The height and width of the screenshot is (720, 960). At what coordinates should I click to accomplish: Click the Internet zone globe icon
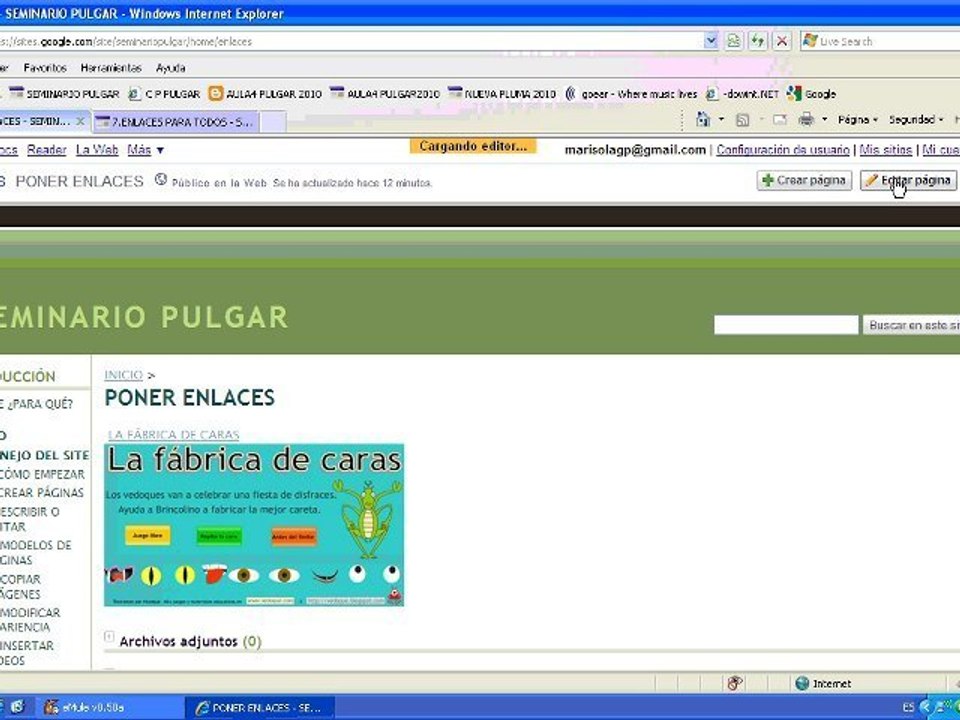pos(802,683)
